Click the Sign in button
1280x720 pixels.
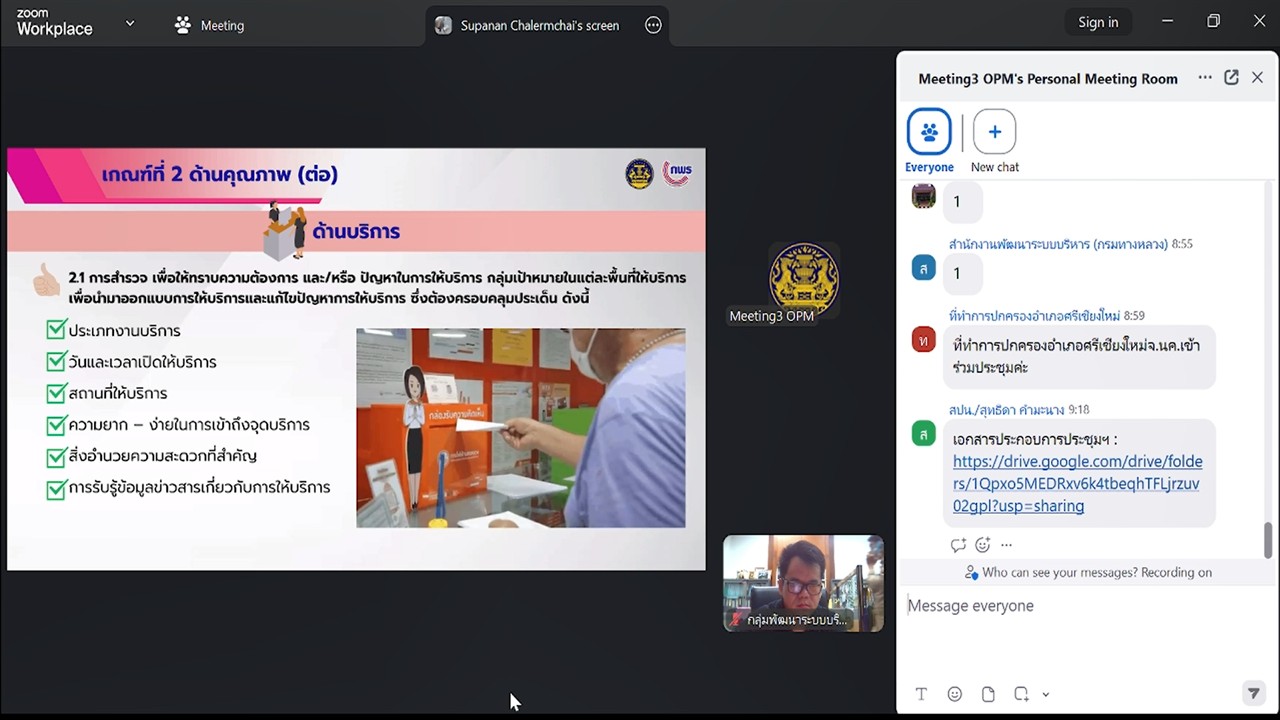pos(1098,21)
